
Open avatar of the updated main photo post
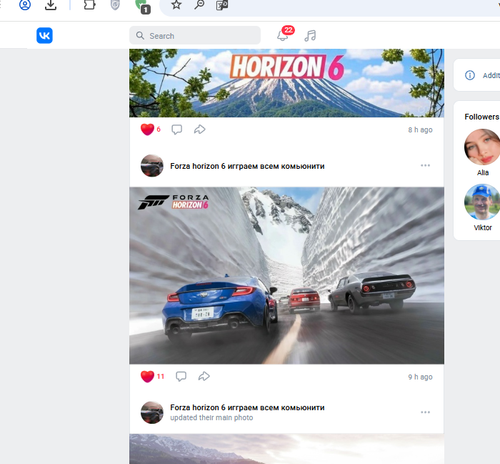point(152,412)
